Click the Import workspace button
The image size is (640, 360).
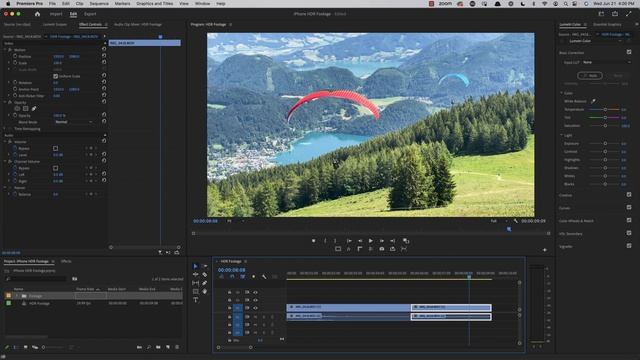(56, 14)
